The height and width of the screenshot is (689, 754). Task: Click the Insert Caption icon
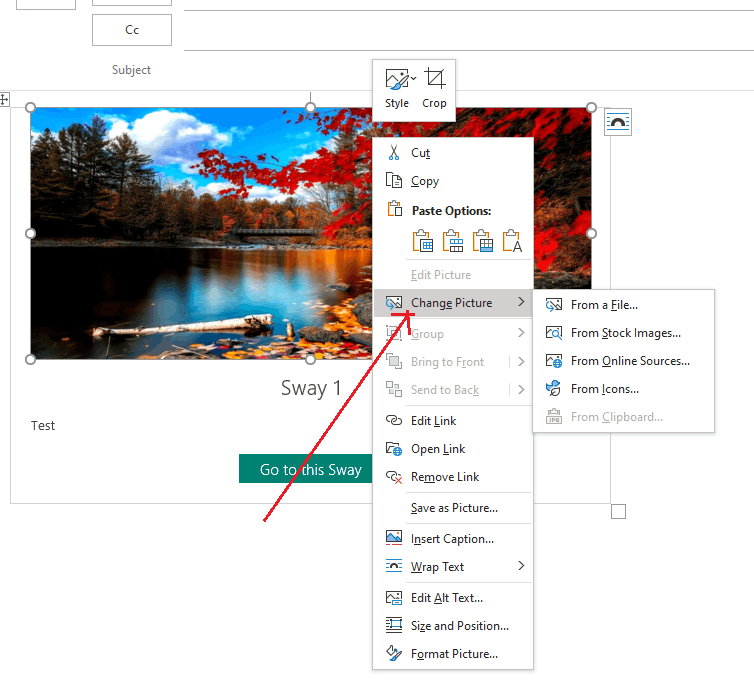pyautogui.click(x=394, y=538)
